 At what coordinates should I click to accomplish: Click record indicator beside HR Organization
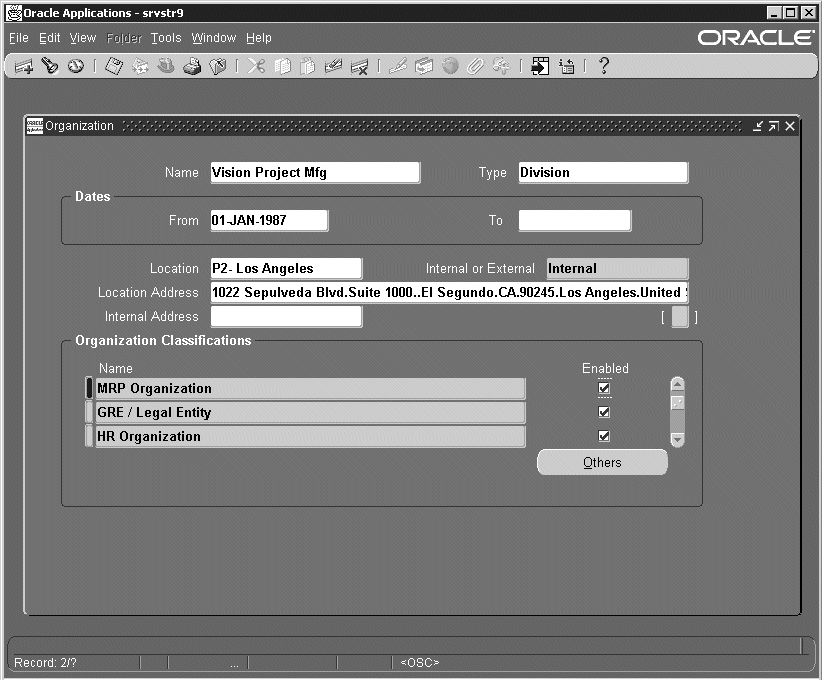point(89,437)
